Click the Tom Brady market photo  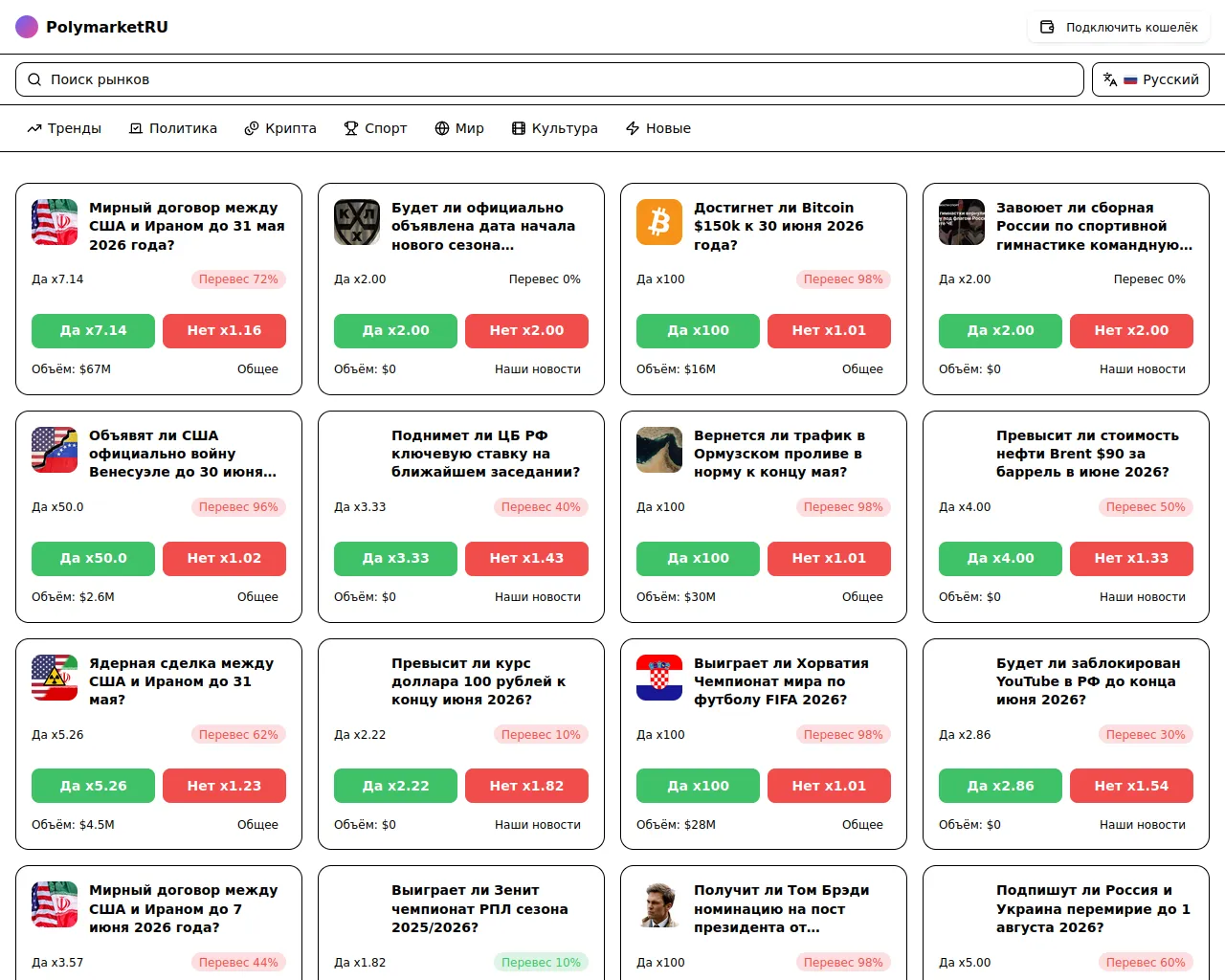tap(659, 905)
